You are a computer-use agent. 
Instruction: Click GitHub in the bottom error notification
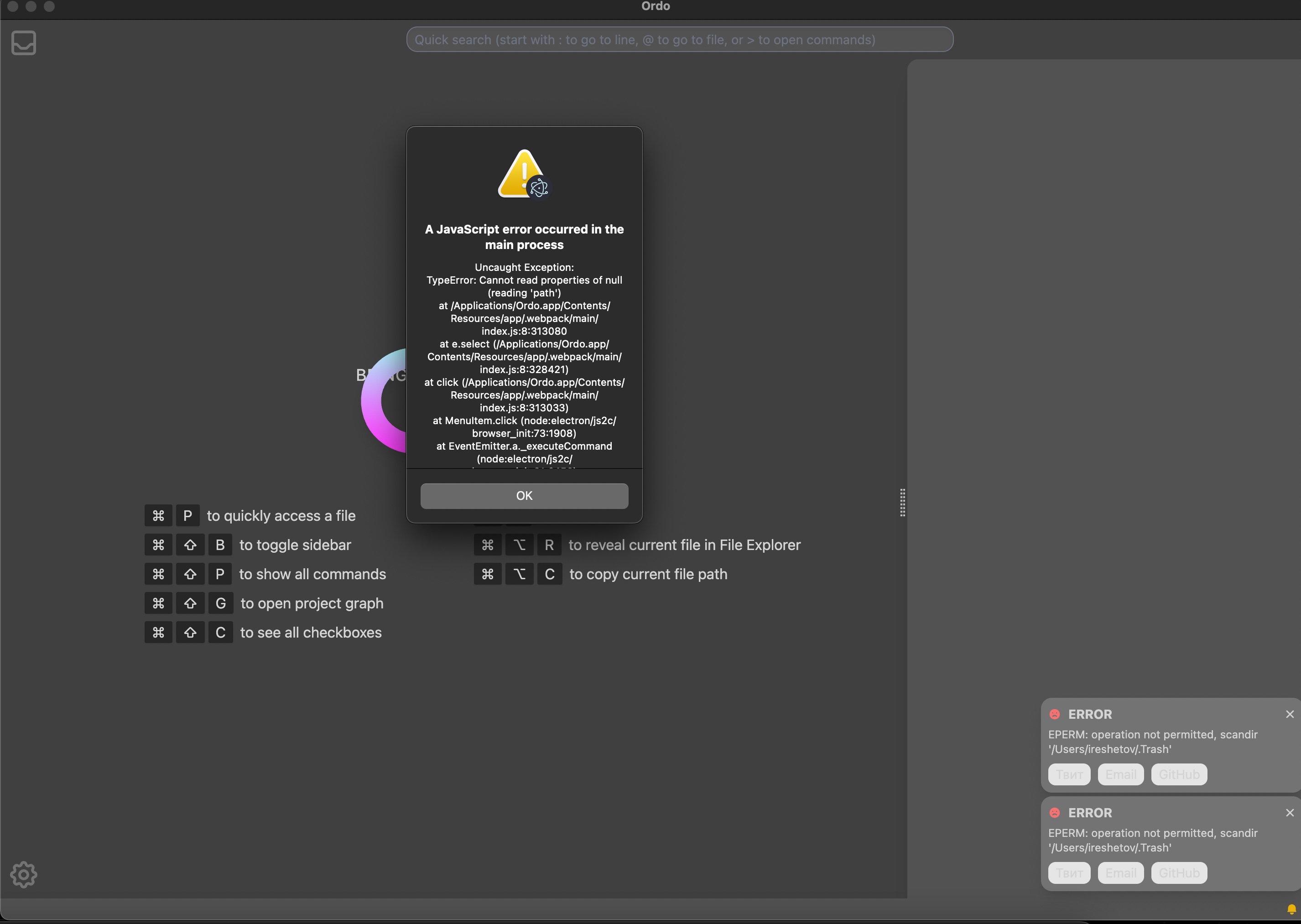[1179, 873]
